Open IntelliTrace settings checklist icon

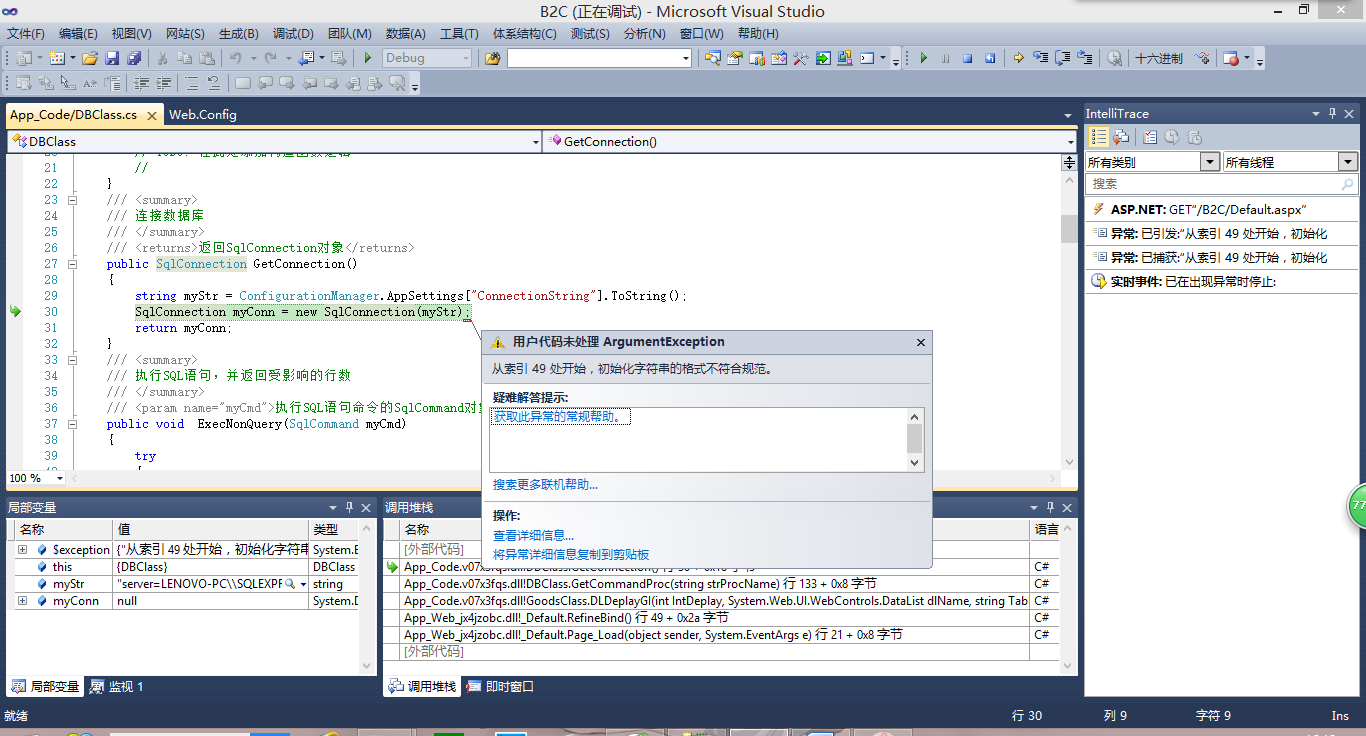(1150, 137)
